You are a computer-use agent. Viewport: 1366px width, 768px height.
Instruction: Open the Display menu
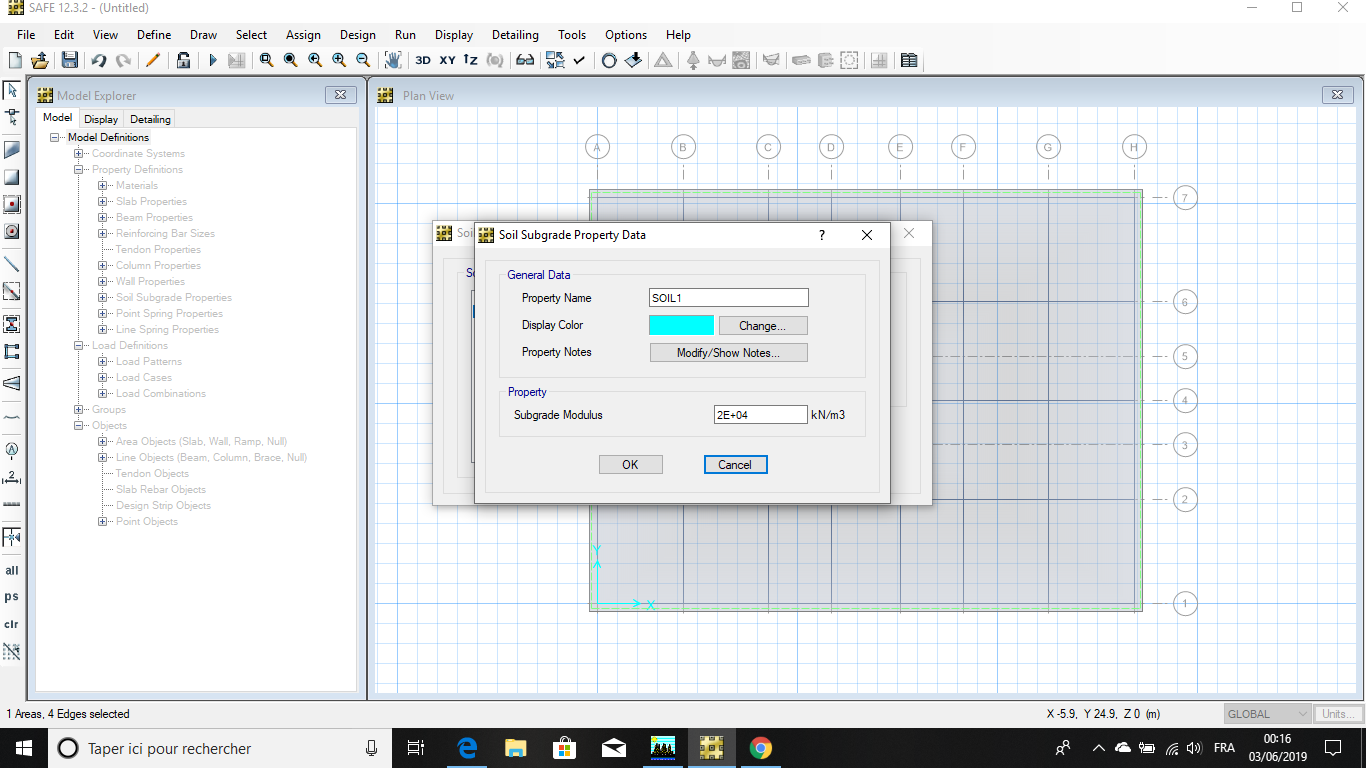[454, 34]
